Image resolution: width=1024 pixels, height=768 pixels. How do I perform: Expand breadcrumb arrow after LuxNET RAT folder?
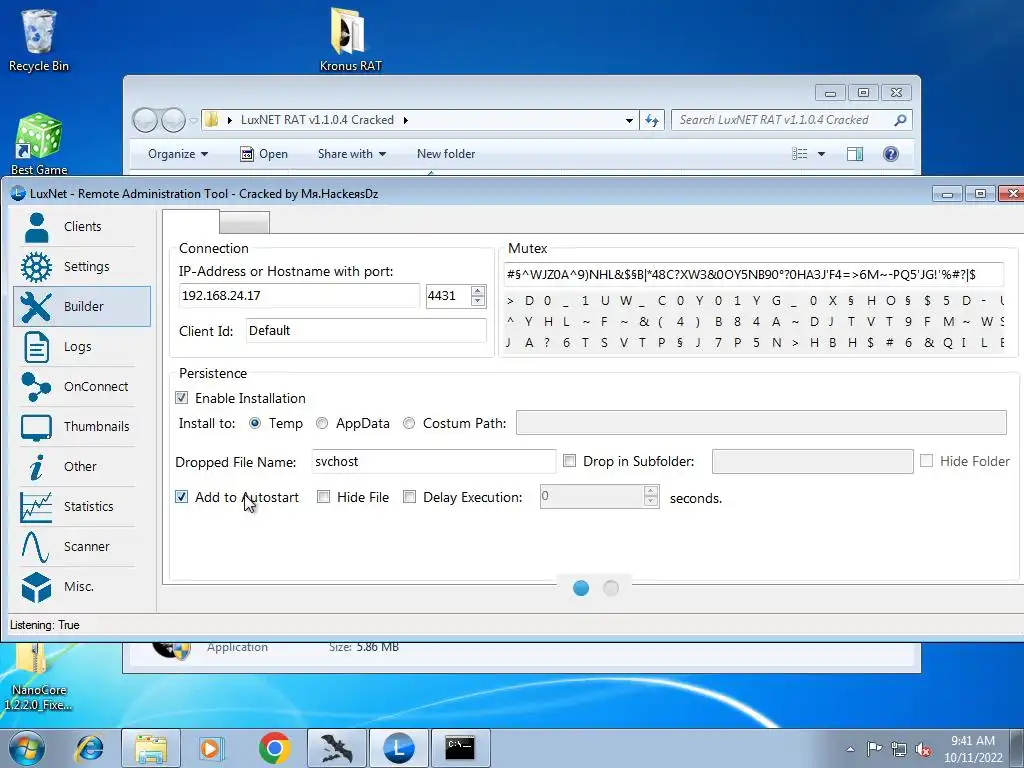[406, 120]
